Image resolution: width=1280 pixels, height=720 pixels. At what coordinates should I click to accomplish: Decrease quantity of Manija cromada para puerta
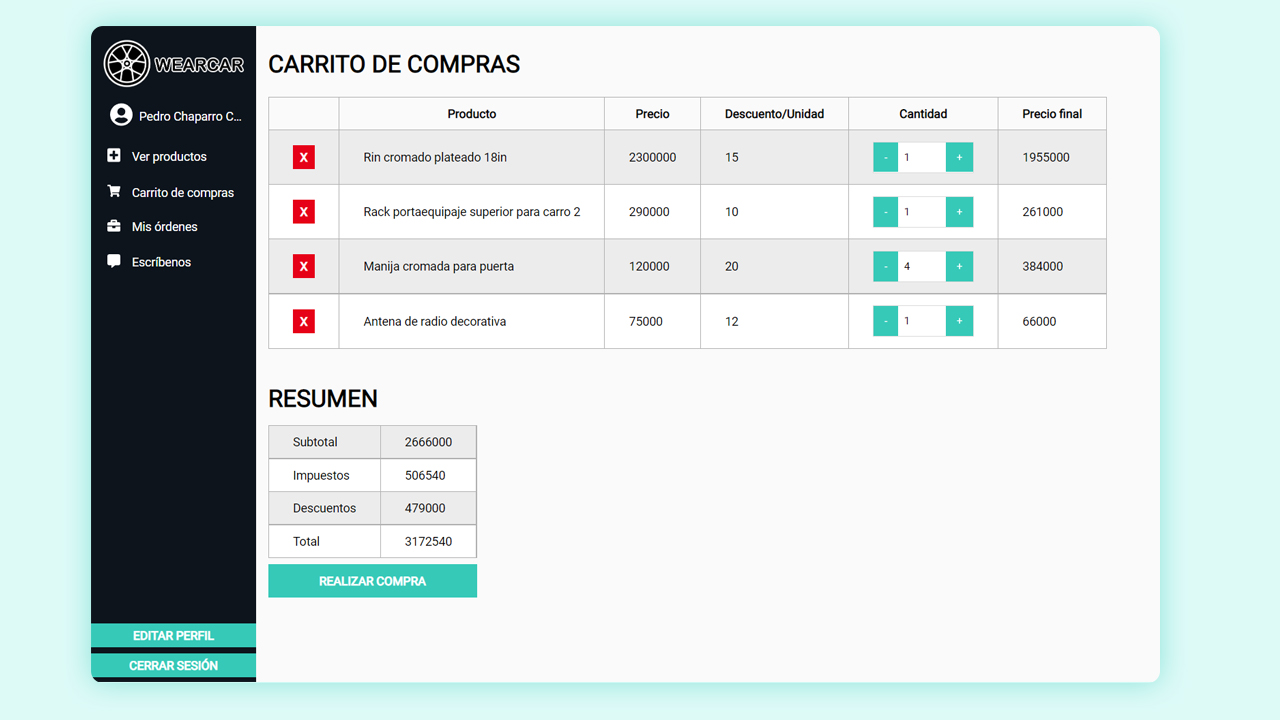click(885, 266)
